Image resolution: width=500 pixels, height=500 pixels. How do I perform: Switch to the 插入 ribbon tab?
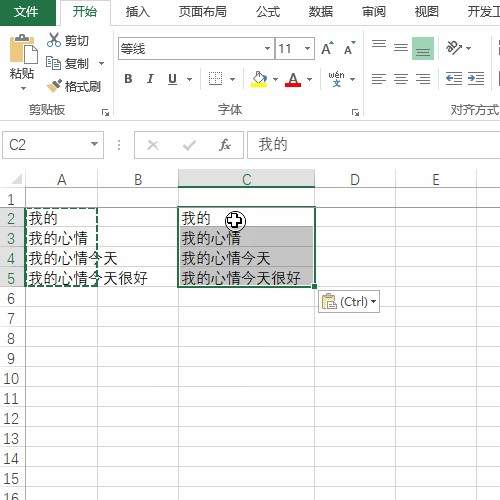(138, 12)
